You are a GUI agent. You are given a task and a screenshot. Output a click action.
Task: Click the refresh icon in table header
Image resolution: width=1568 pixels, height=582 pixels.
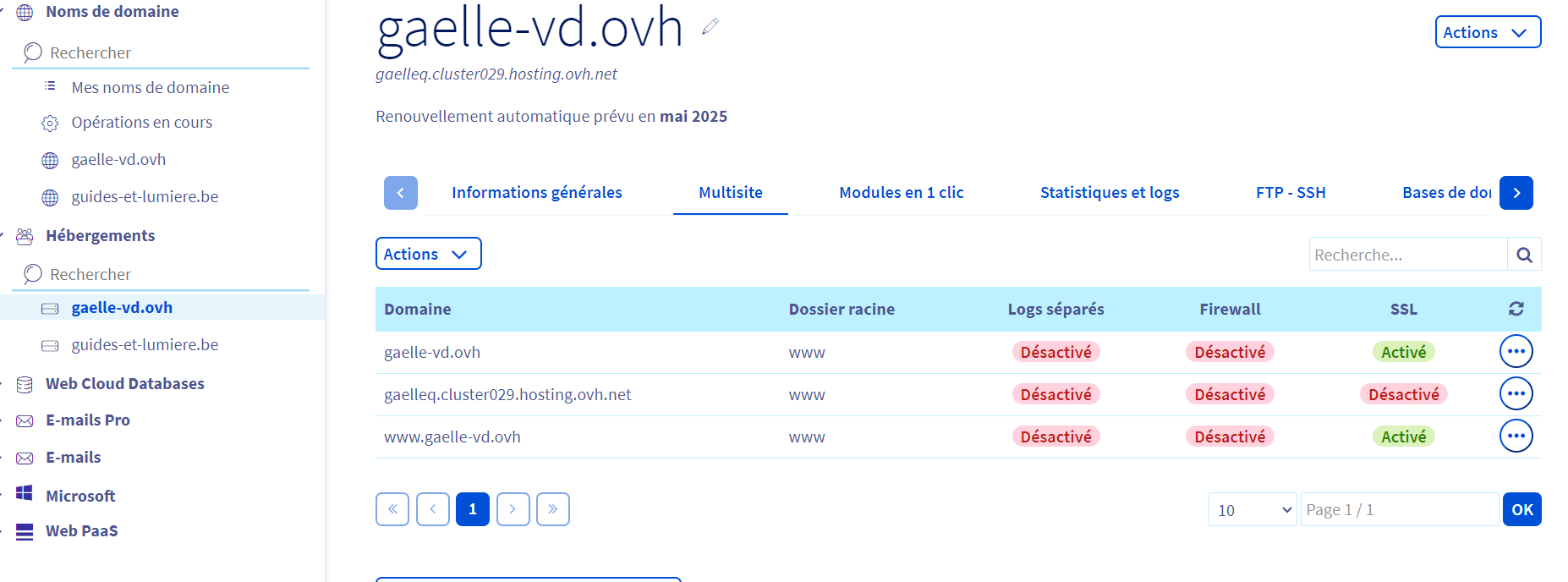point(1516,309)
